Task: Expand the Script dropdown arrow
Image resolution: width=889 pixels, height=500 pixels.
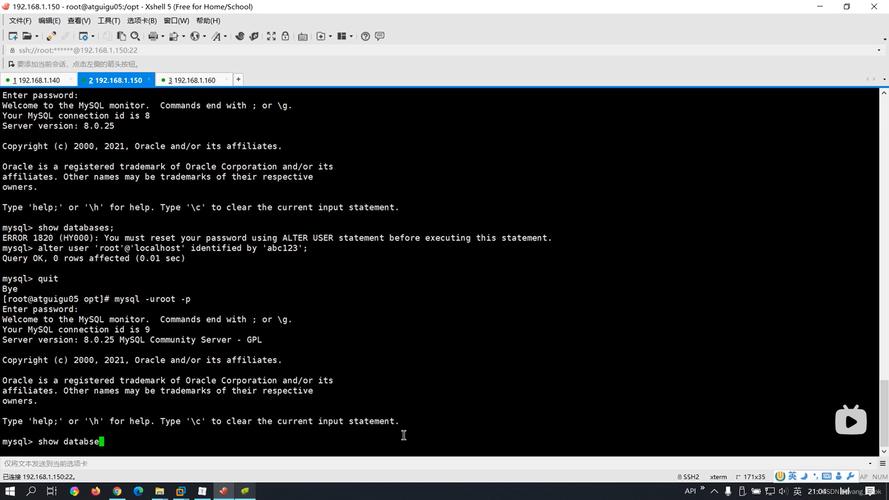Action: click(331, 36)
